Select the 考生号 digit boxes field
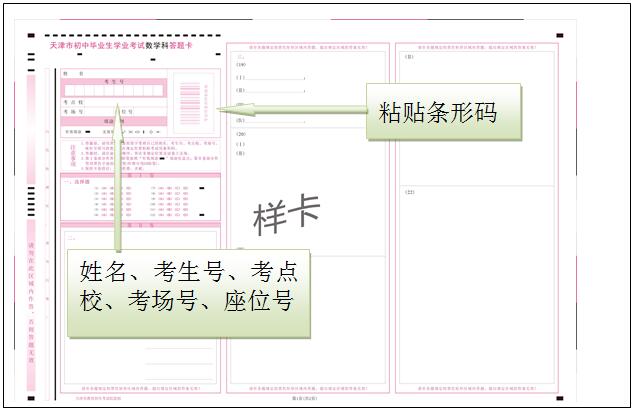 (x=114, y=90)
